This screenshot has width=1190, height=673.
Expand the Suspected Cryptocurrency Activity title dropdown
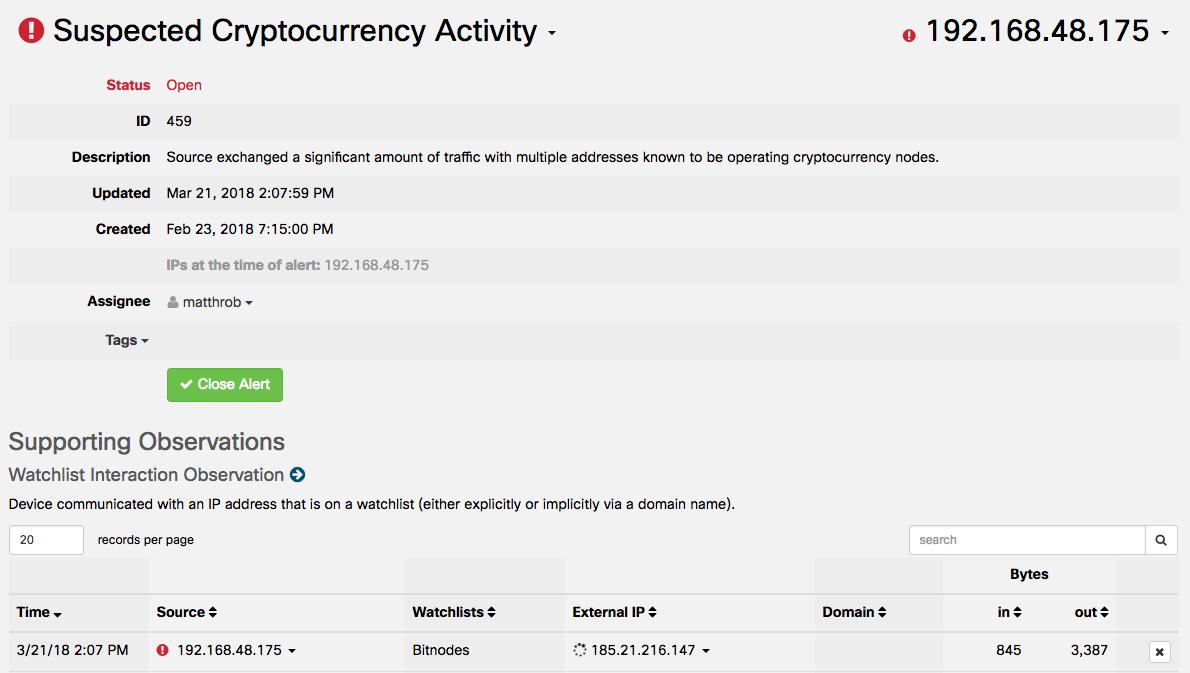pyautogui.click(x=551, y=35)
